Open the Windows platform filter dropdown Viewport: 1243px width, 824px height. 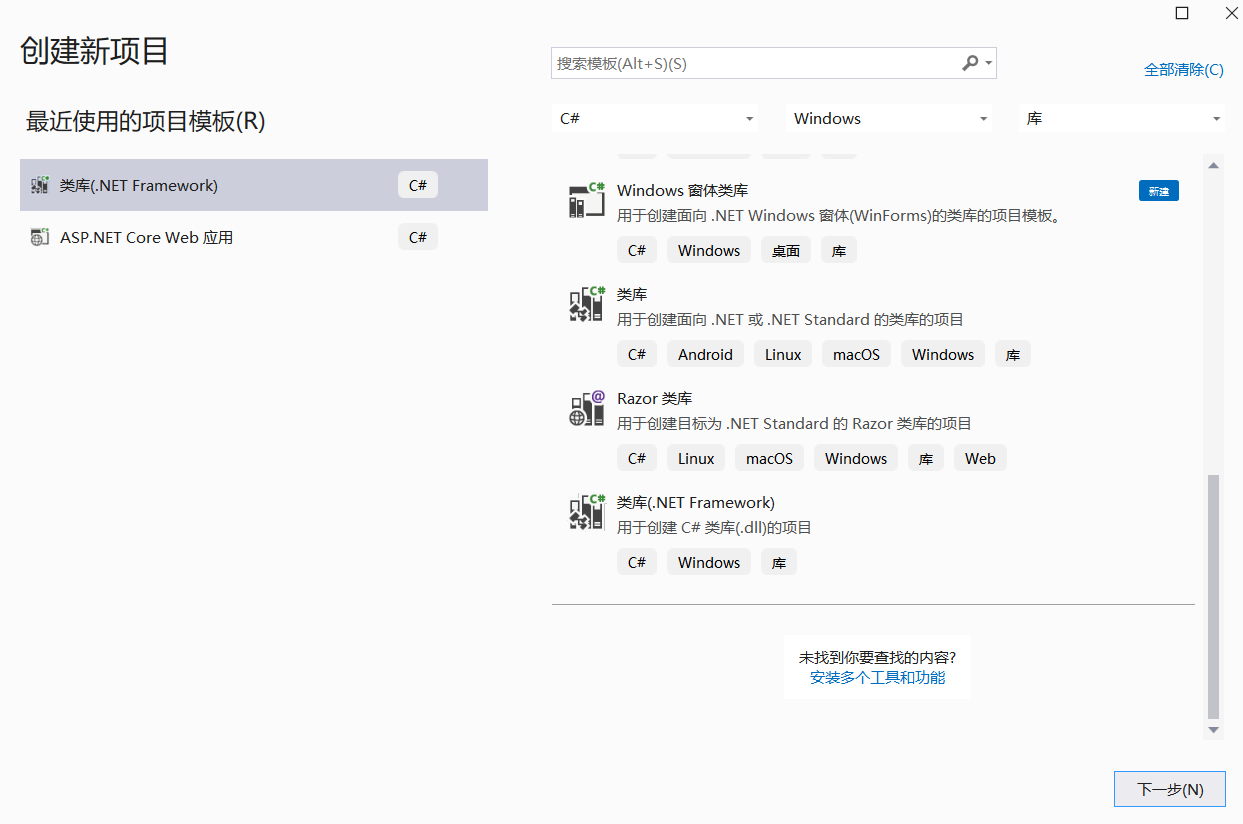(888, 118)
